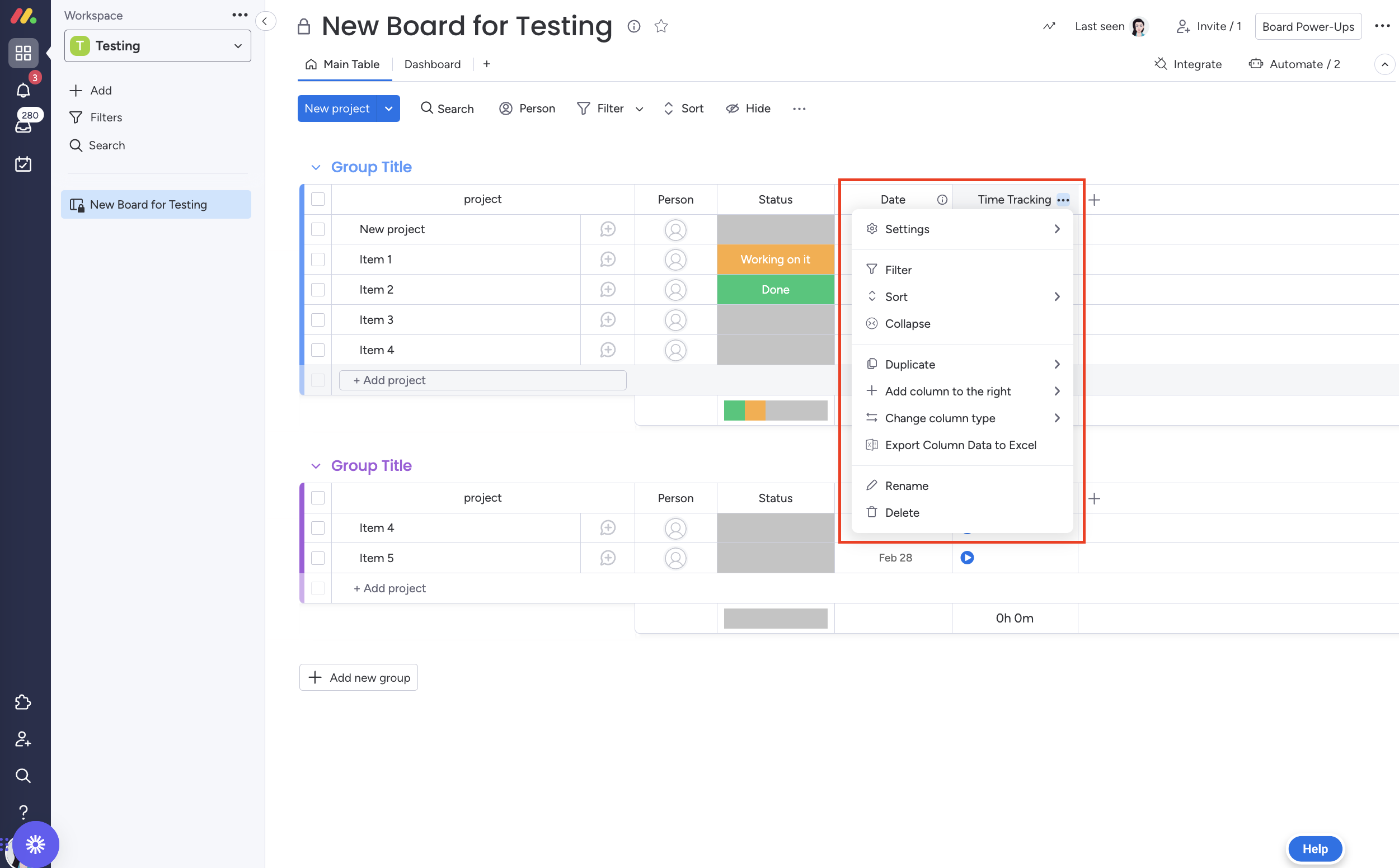Tick the Item 5 row checkbox
Image resolution: width=1399 pixels, height=868 pixels.
click(318, 558)
